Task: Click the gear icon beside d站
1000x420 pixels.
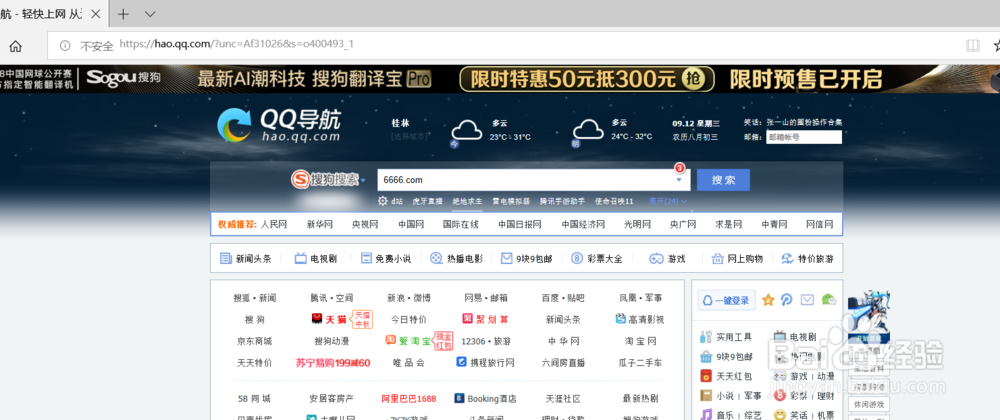Action: (x=383, y=201)
